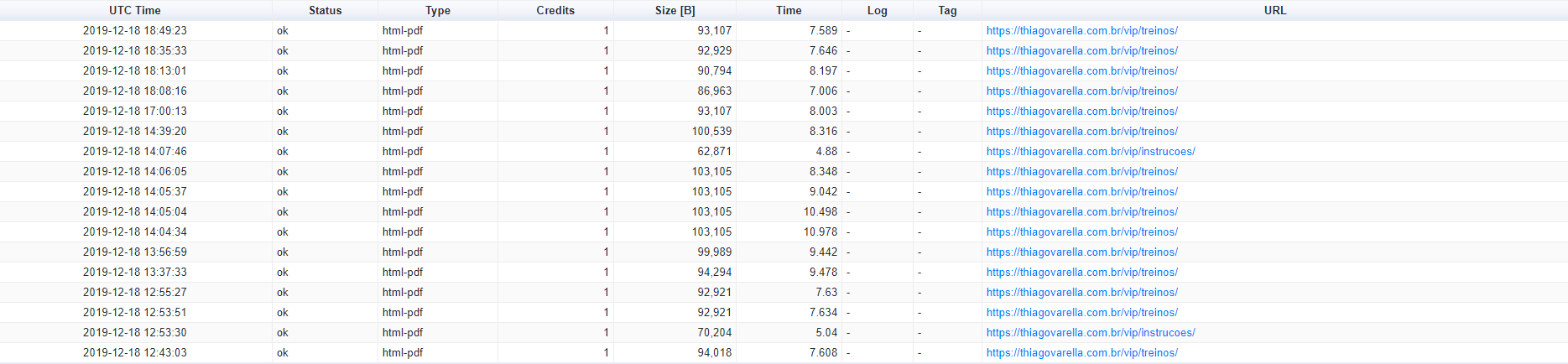Open the instrucoes link in the 12:53:30 row
1568x364 pixels.
pos(1091,333)
